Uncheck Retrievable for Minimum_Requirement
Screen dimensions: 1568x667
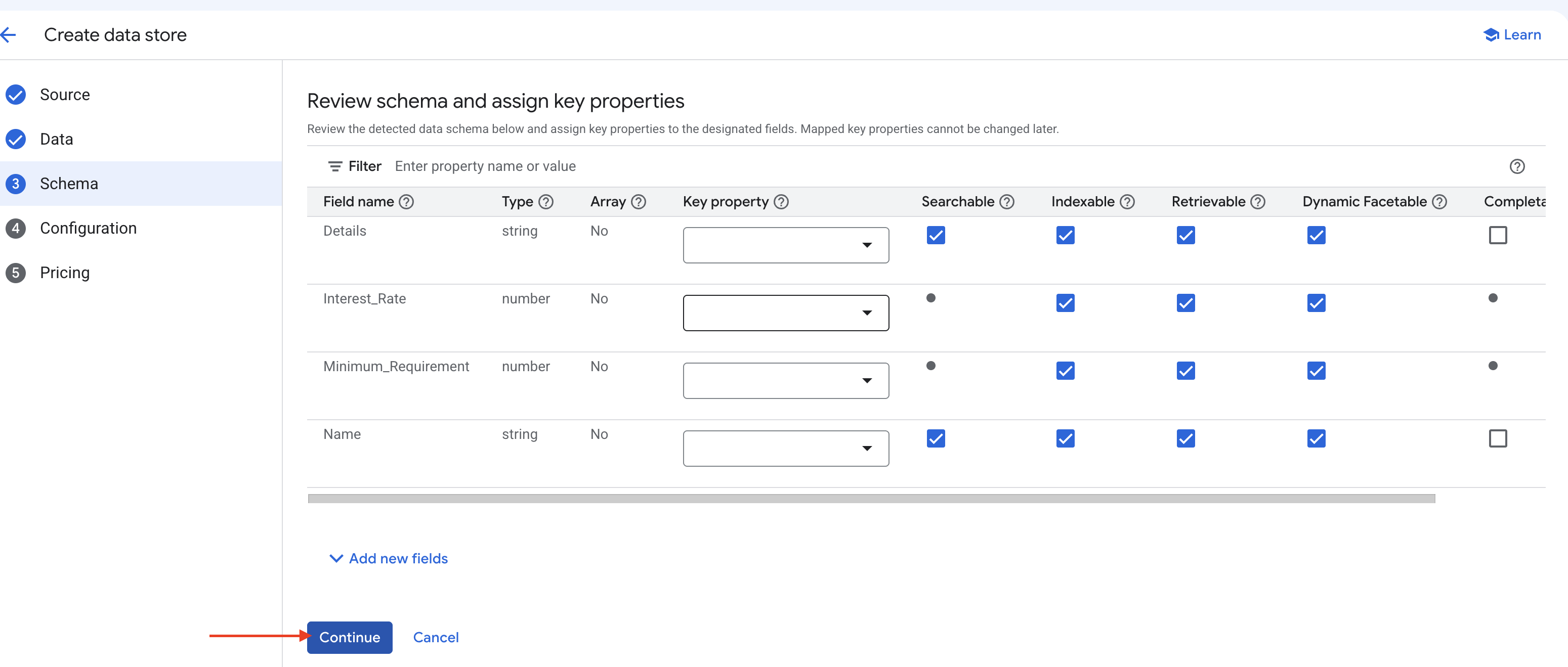1185,370
